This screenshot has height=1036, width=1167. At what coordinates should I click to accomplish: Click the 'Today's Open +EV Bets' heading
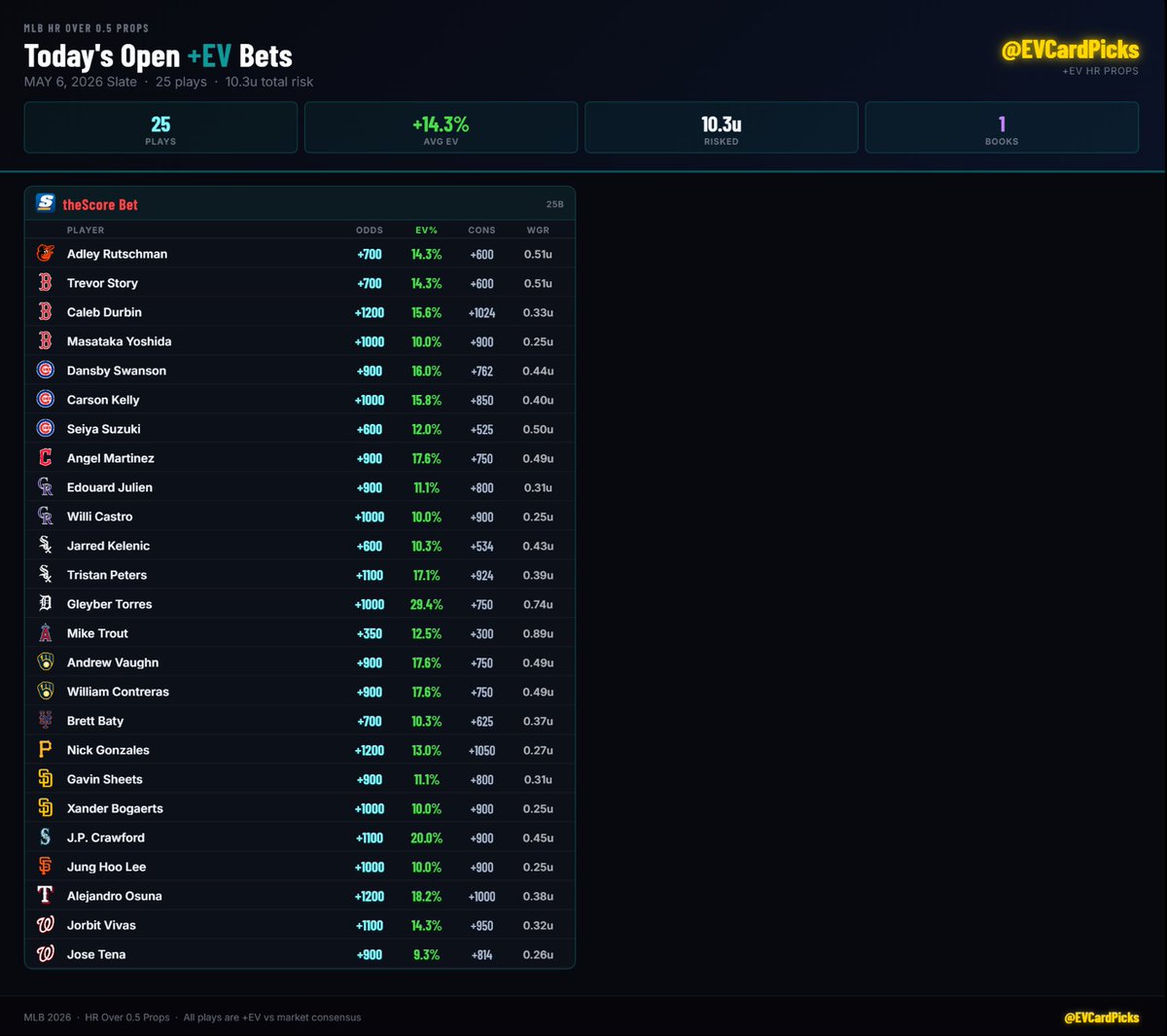pos(158,55)
